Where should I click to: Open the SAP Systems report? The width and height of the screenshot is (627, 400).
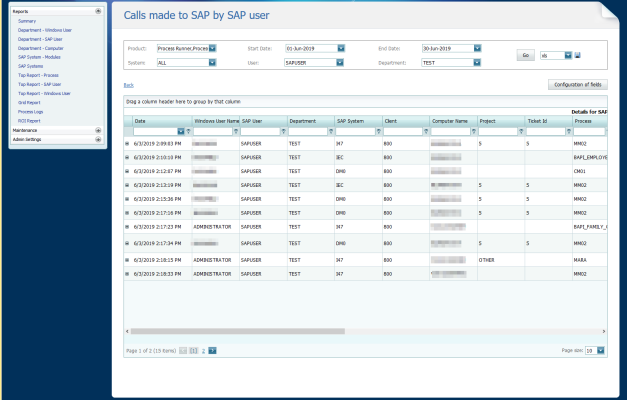[x=30, y=66]
